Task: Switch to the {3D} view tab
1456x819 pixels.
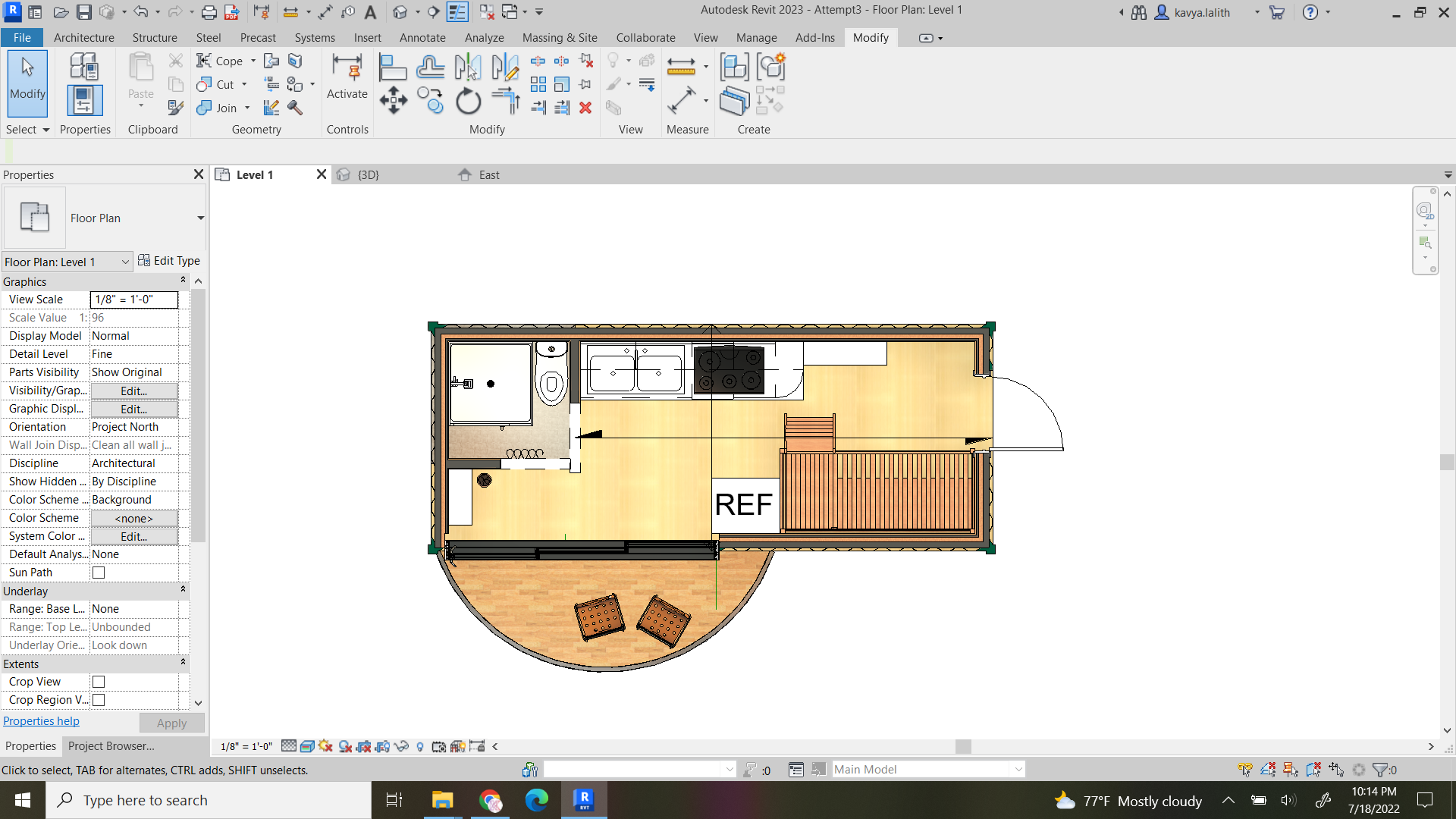Action: pos(368,174)
